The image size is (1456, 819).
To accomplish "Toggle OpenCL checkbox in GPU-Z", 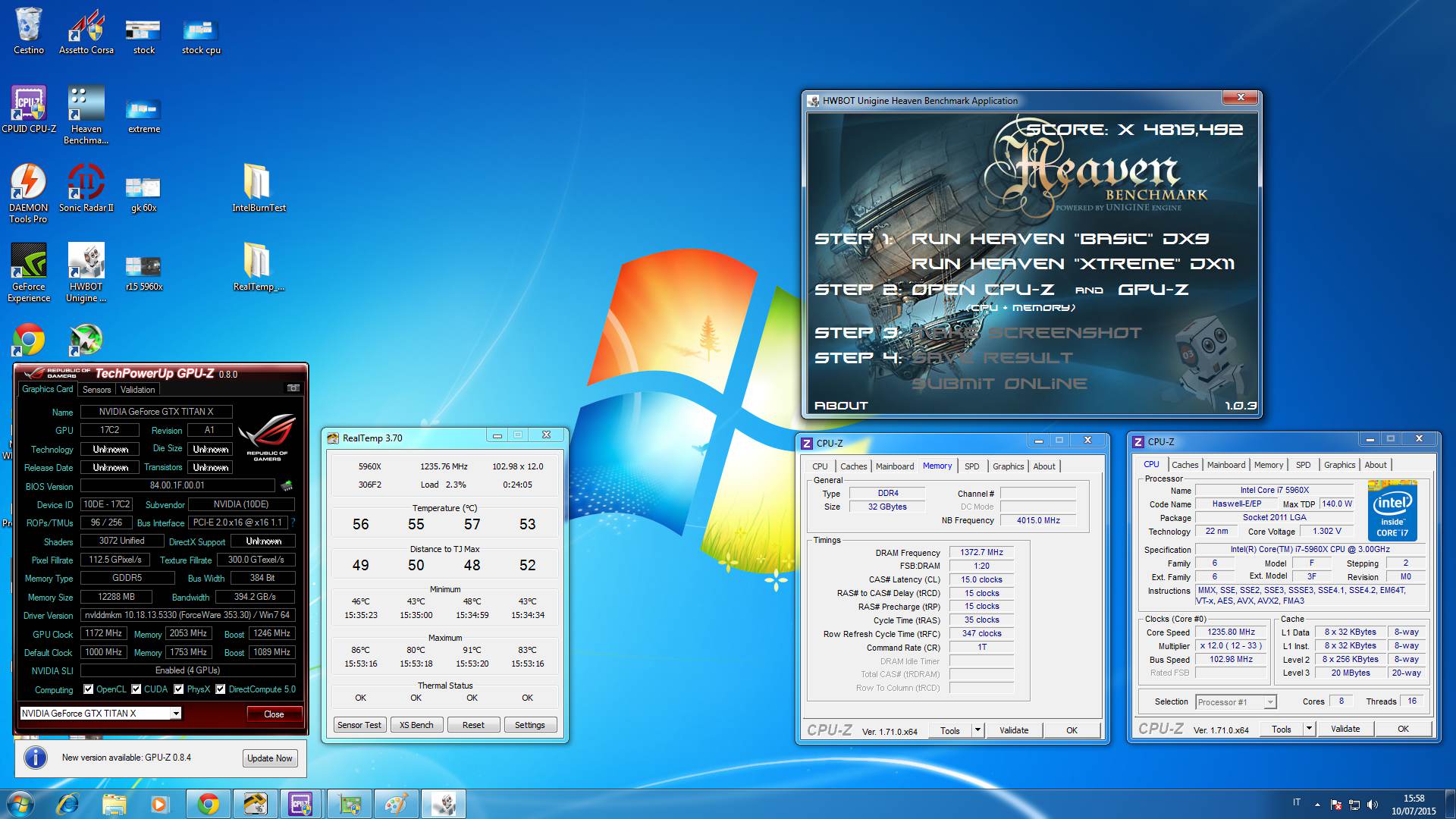I will 89,689.
